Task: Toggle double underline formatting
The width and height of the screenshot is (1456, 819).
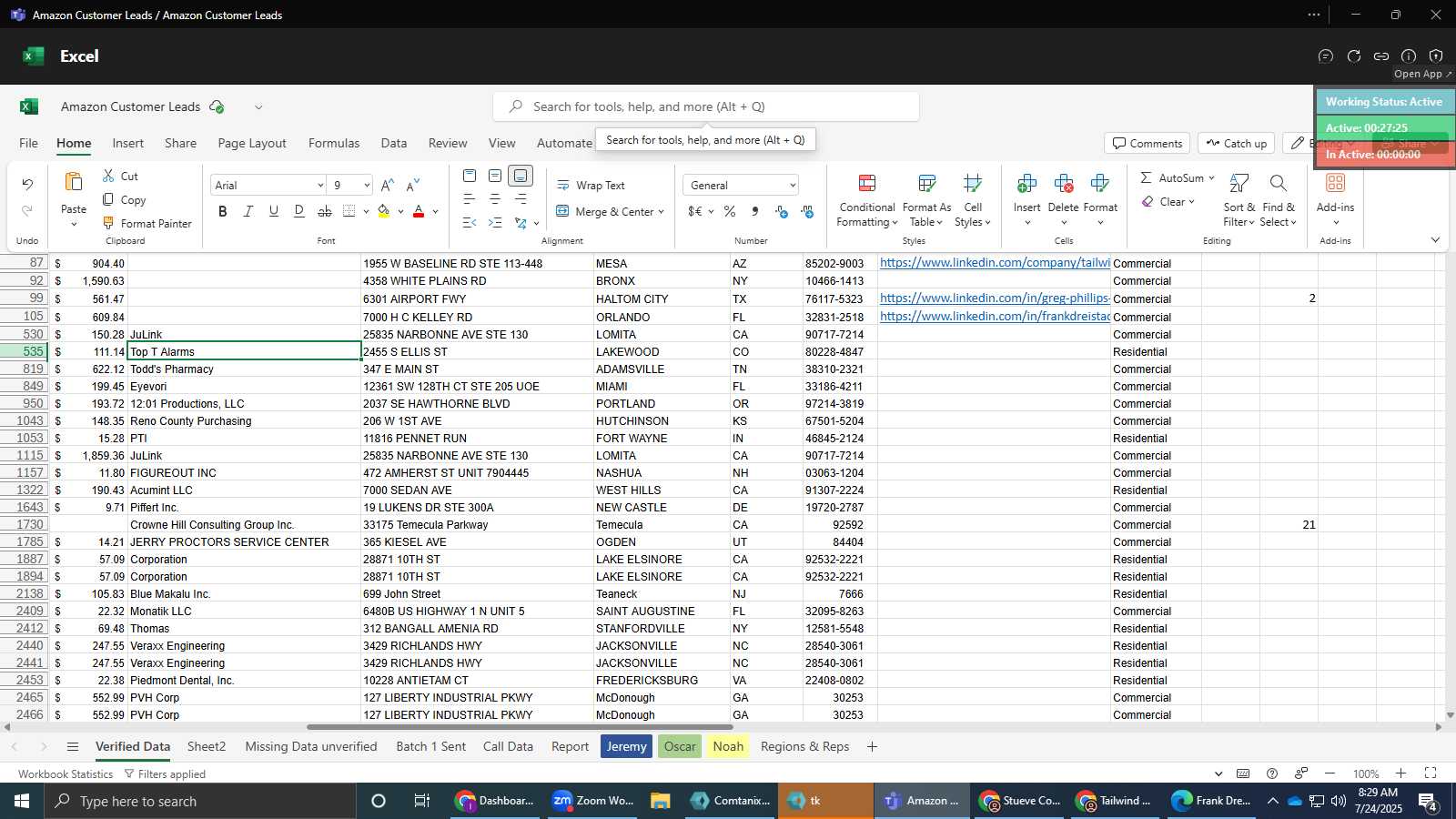Action: [299, 211]
